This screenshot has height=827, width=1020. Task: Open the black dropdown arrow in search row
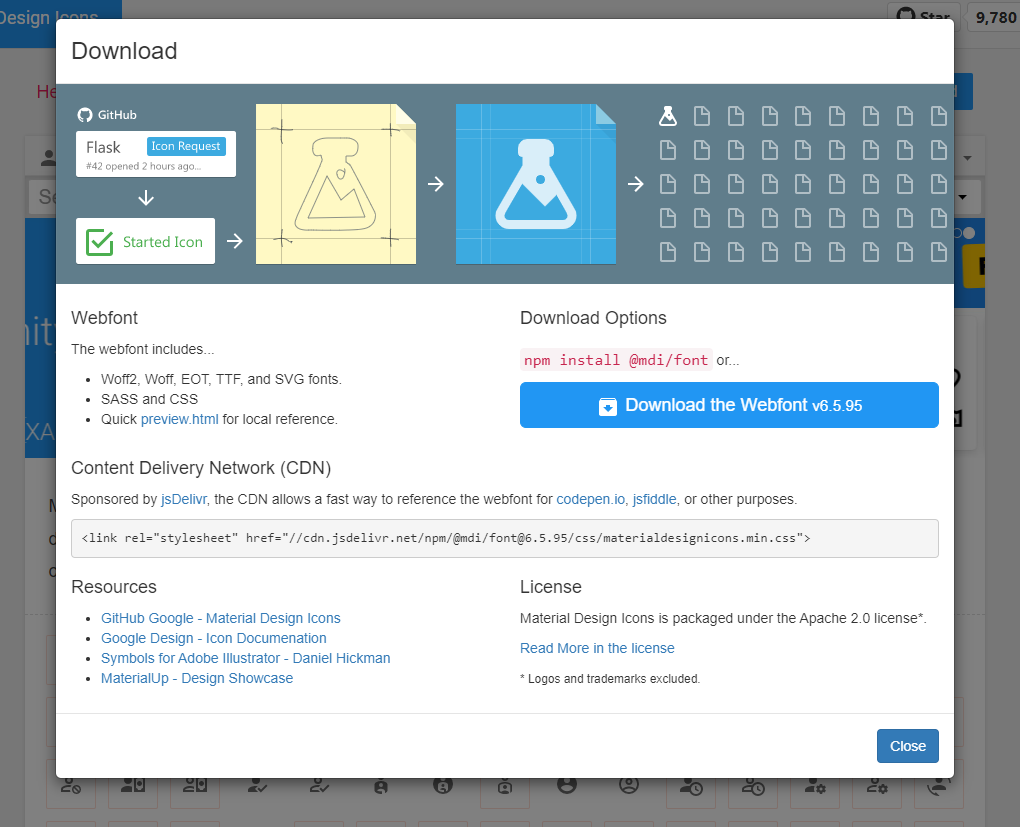click(962, 197)
